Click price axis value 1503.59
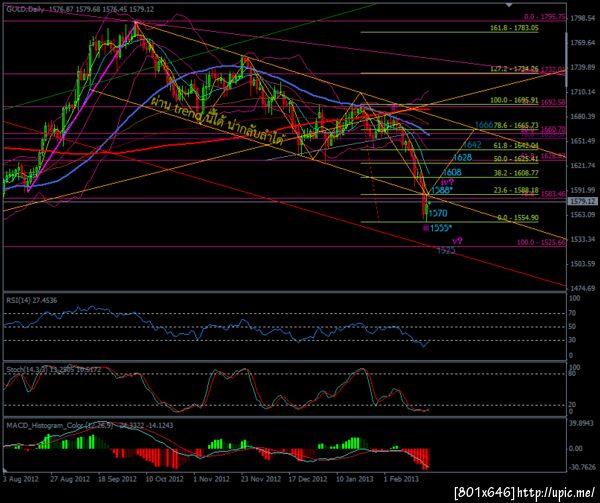The width and height of the screenshot is (600, 503). tap(582, 264)
